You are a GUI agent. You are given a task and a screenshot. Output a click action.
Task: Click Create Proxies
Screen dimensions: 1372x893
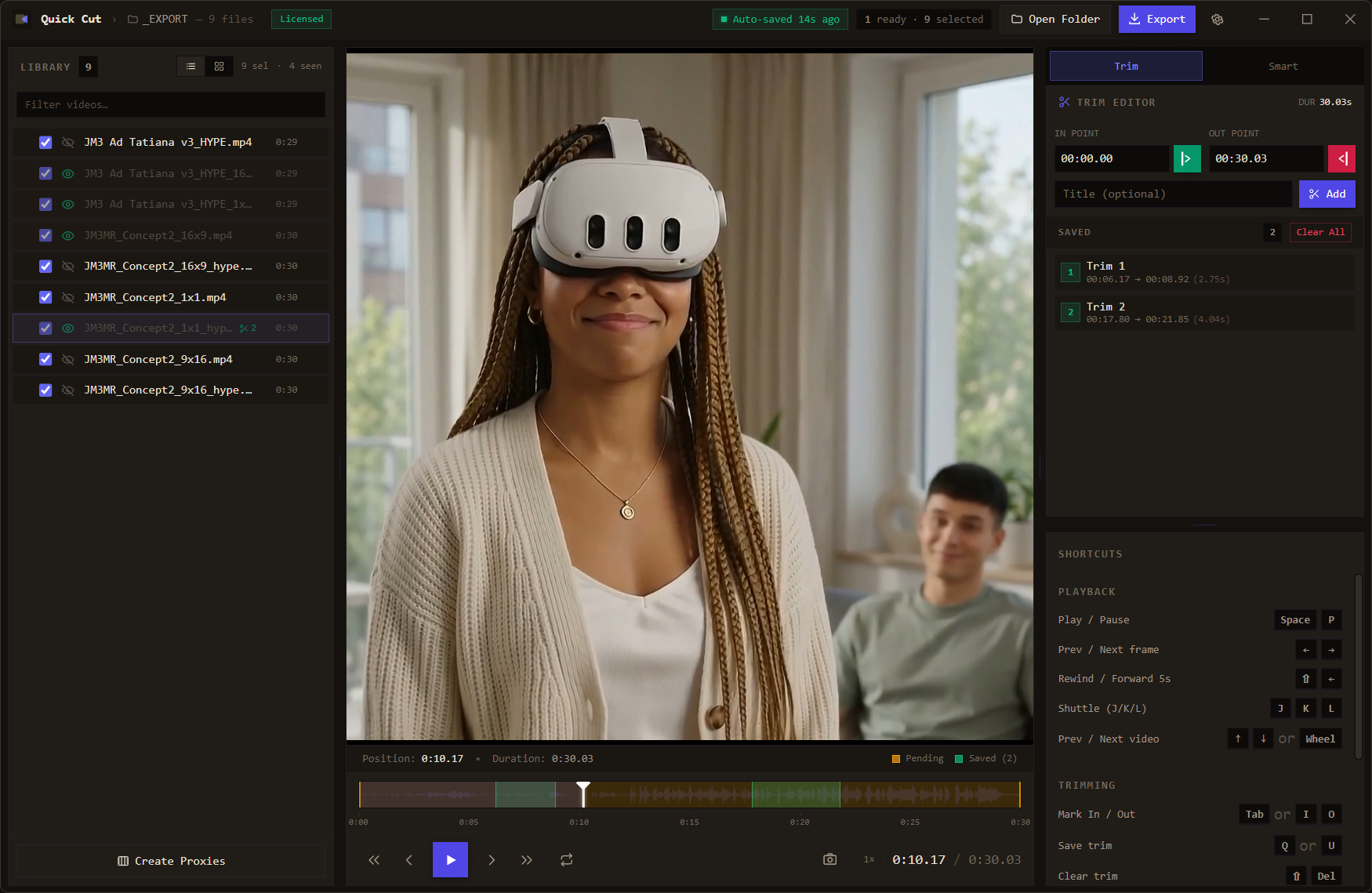coord(171,861)
